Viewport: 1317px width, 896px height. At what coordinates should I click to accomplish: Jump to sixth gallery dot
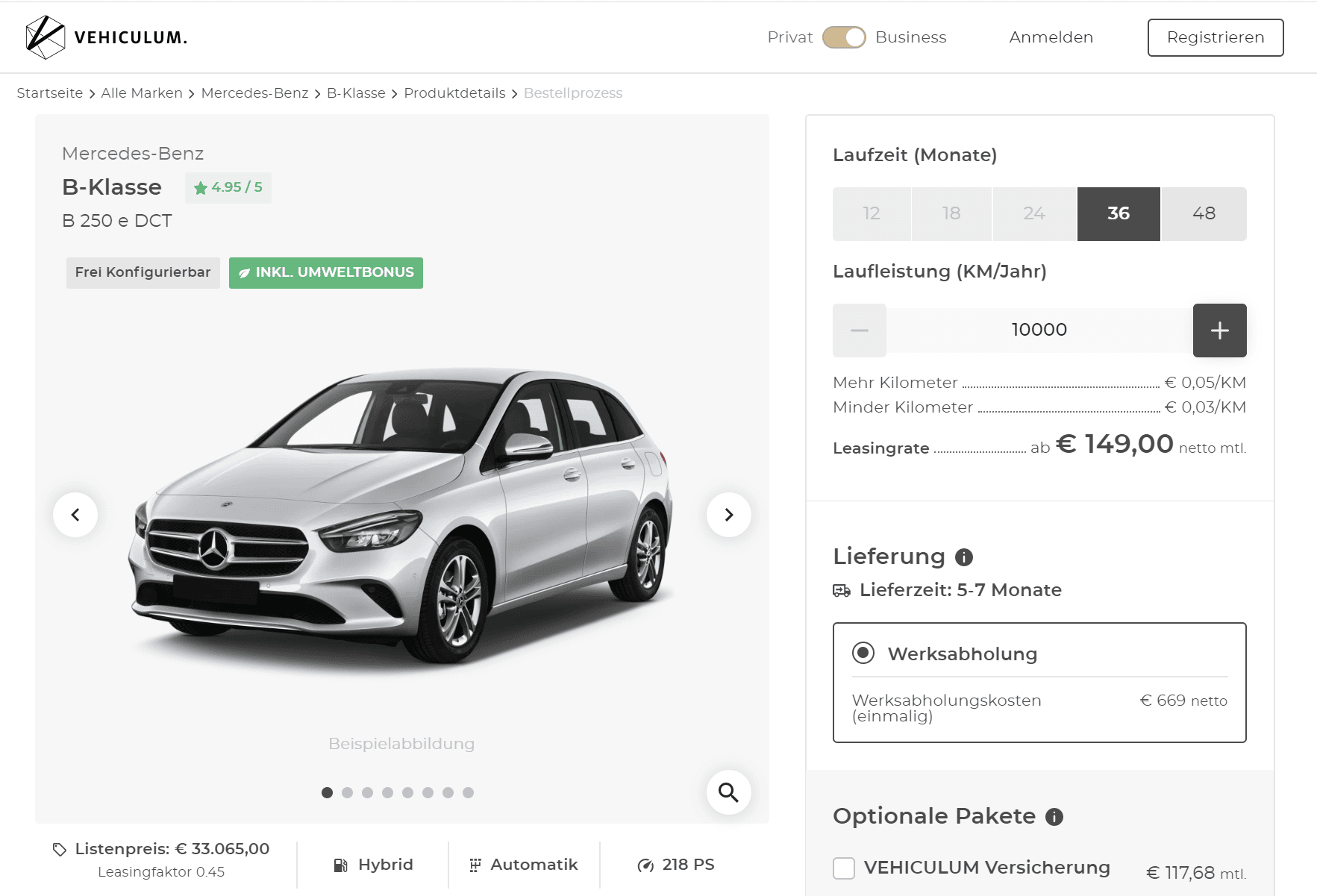(x=428, y=792)
